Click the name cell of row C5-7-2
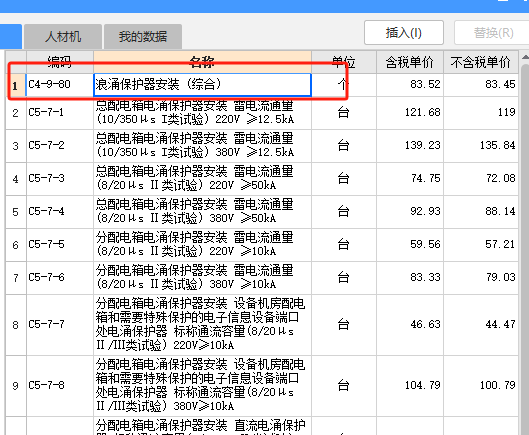Image resolution: width=529 pixels, height=435 pixels. tap(202, 146)
